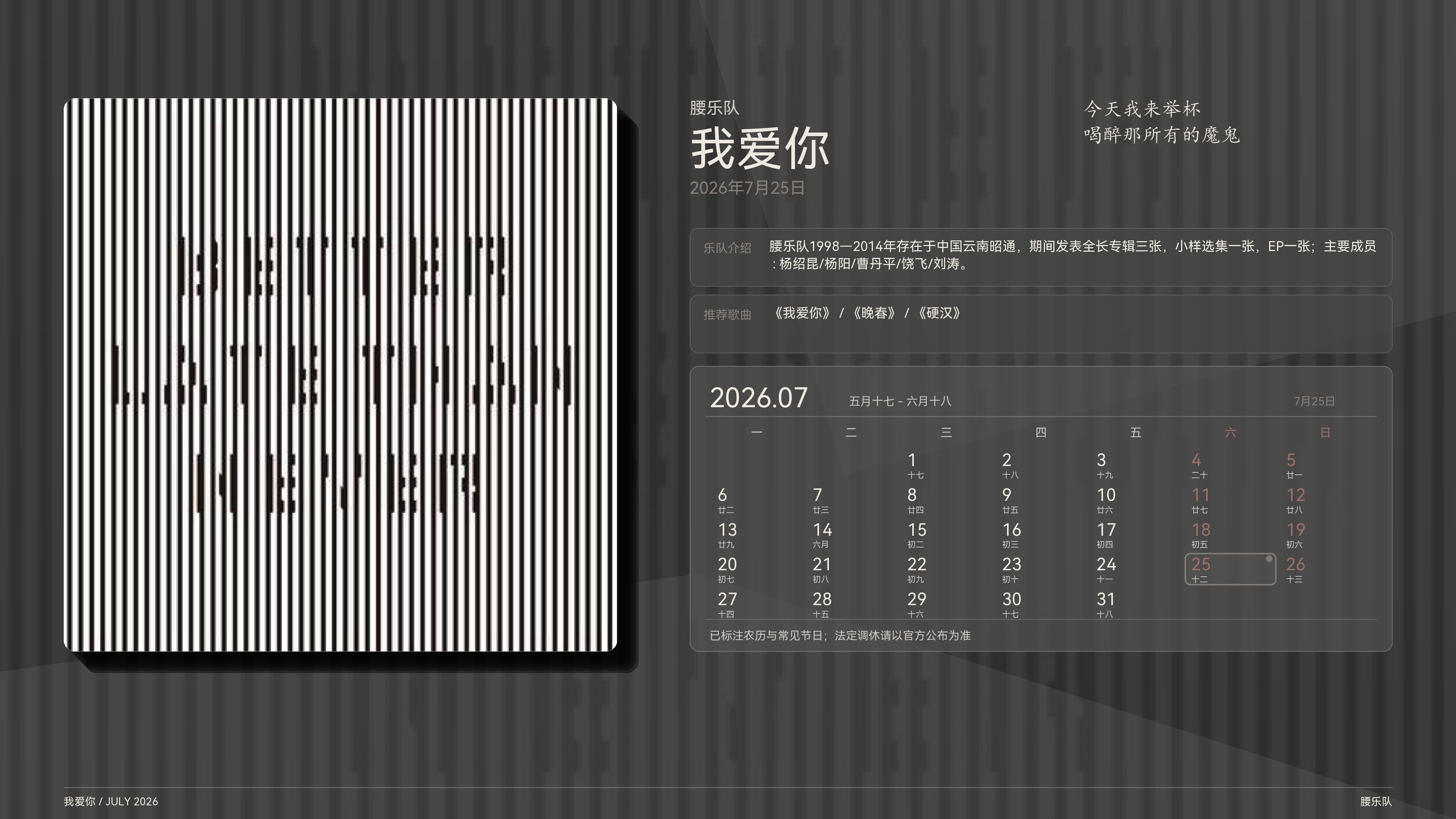Select calendar day 5 (廿一)

1294,465
